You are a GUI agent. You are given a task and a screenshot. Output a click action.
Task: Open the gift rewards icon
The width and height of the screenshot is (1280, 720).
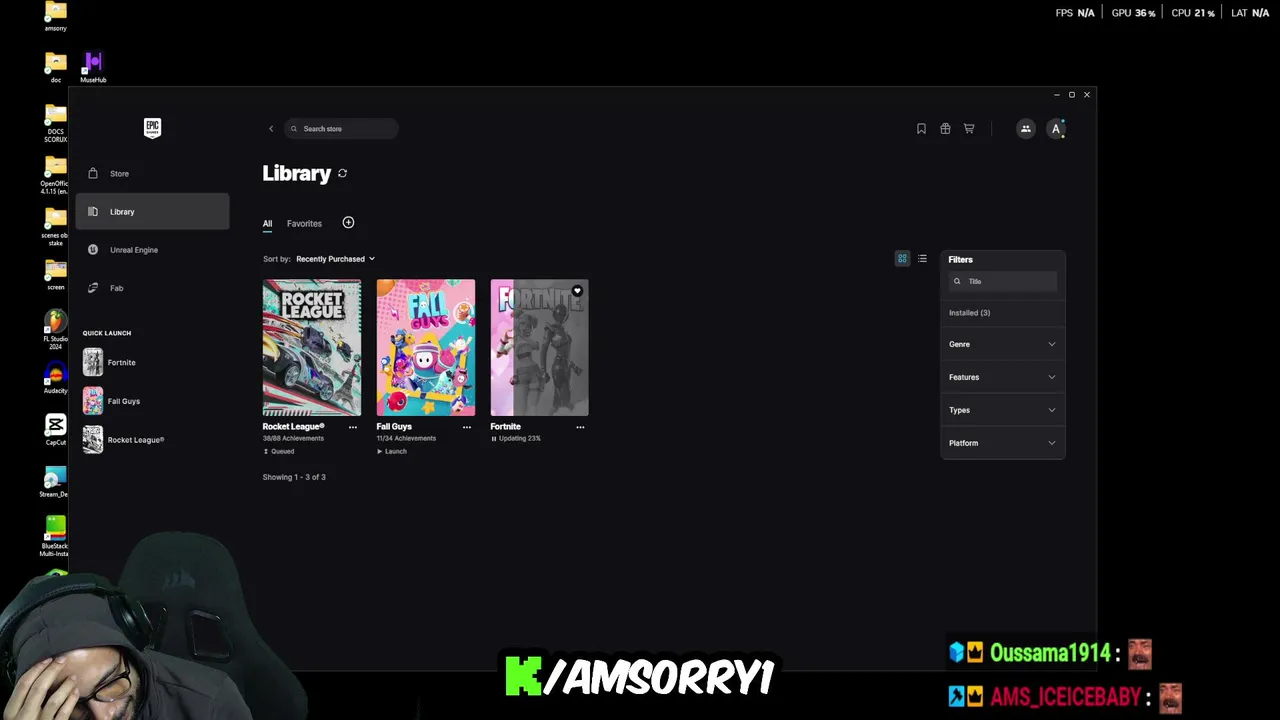945,129
